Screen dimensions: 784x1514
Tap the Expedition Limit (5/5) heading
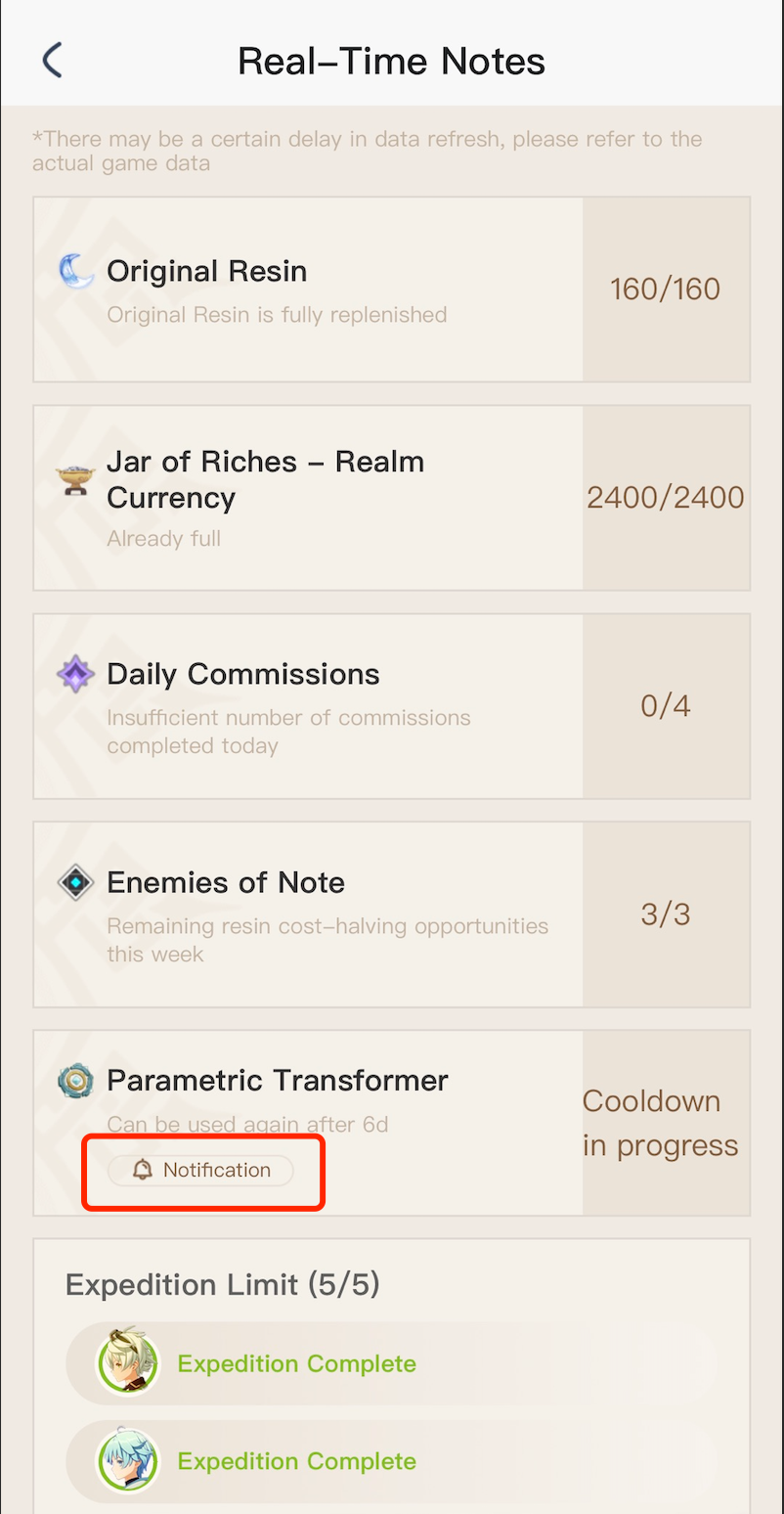tap(222, 1284)
